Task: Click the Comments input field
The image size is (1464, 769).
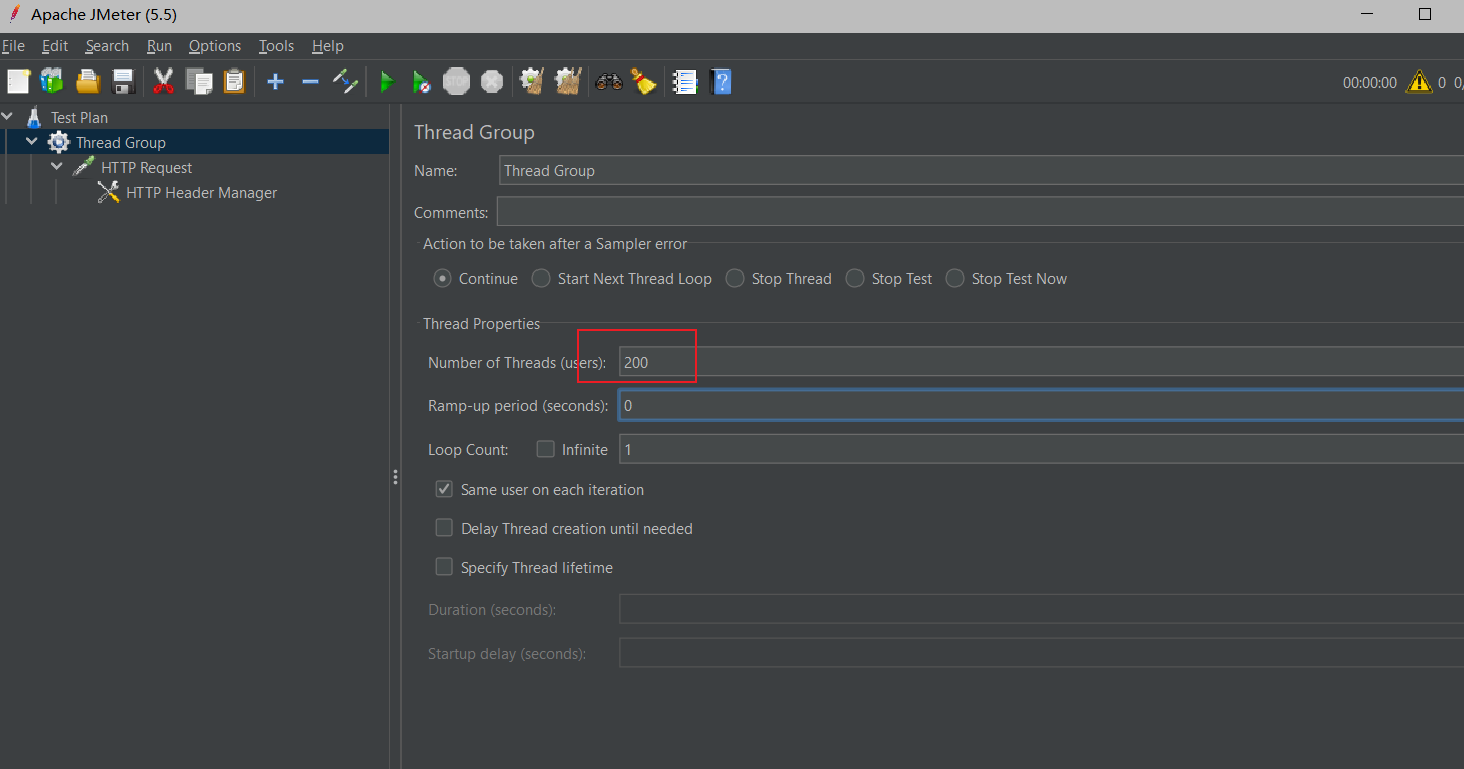Action: pos(980,212)
